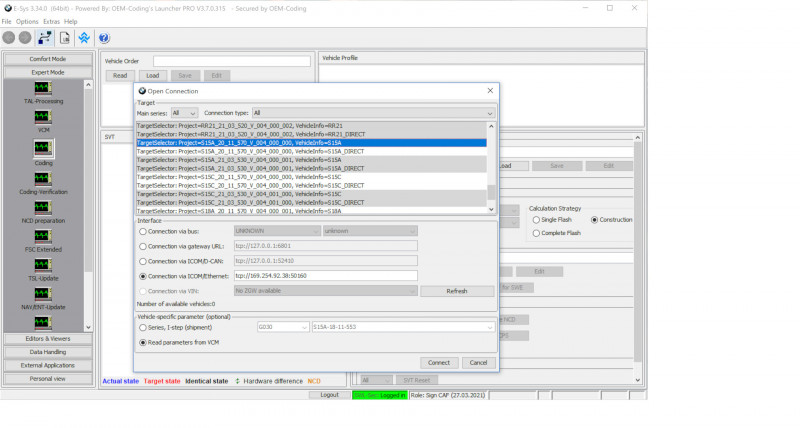Select the NCD preparation module
Screen dimensions: 800x428
(x=43, y=208)
